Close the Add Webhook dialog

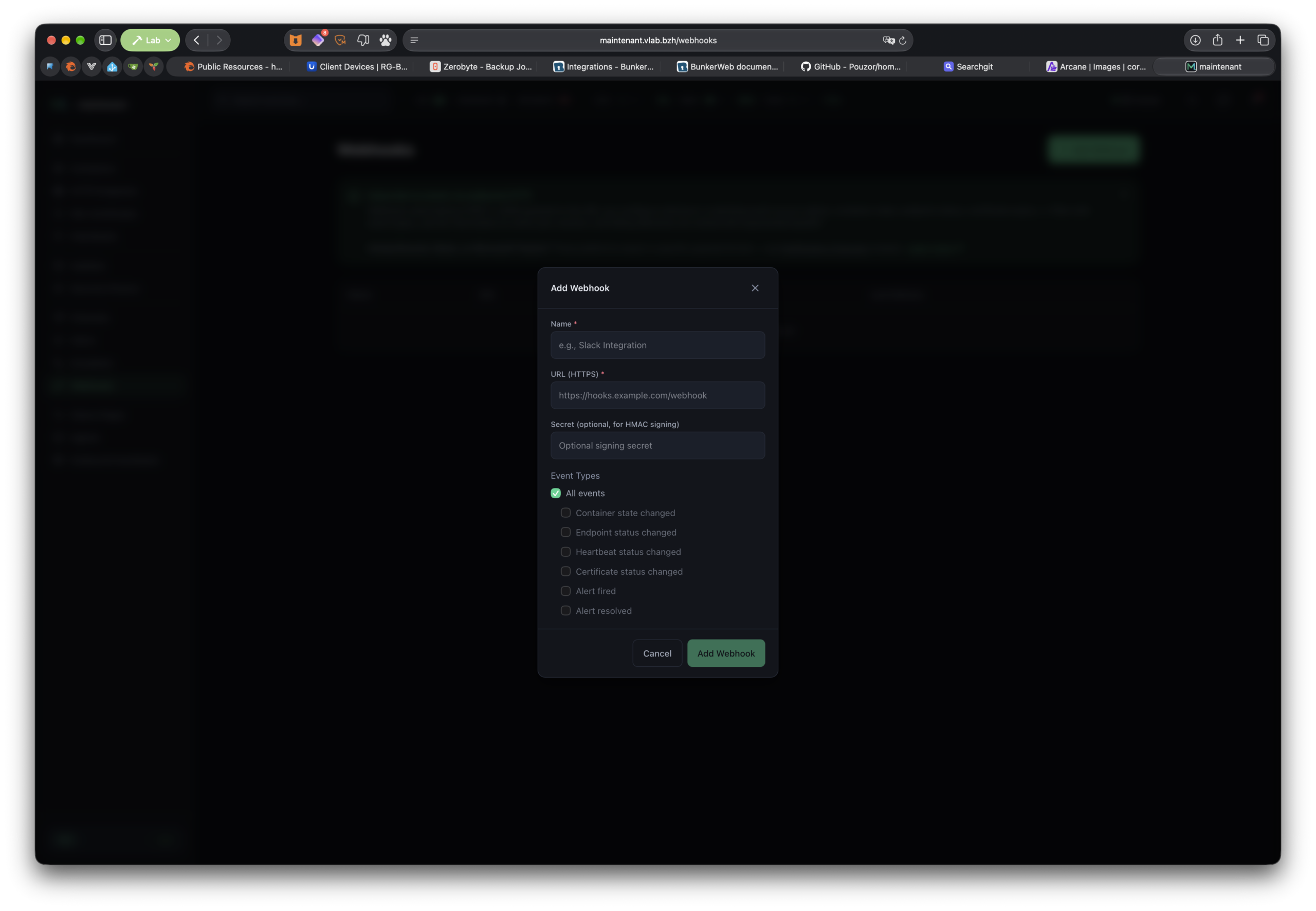(x=755, y=288)
